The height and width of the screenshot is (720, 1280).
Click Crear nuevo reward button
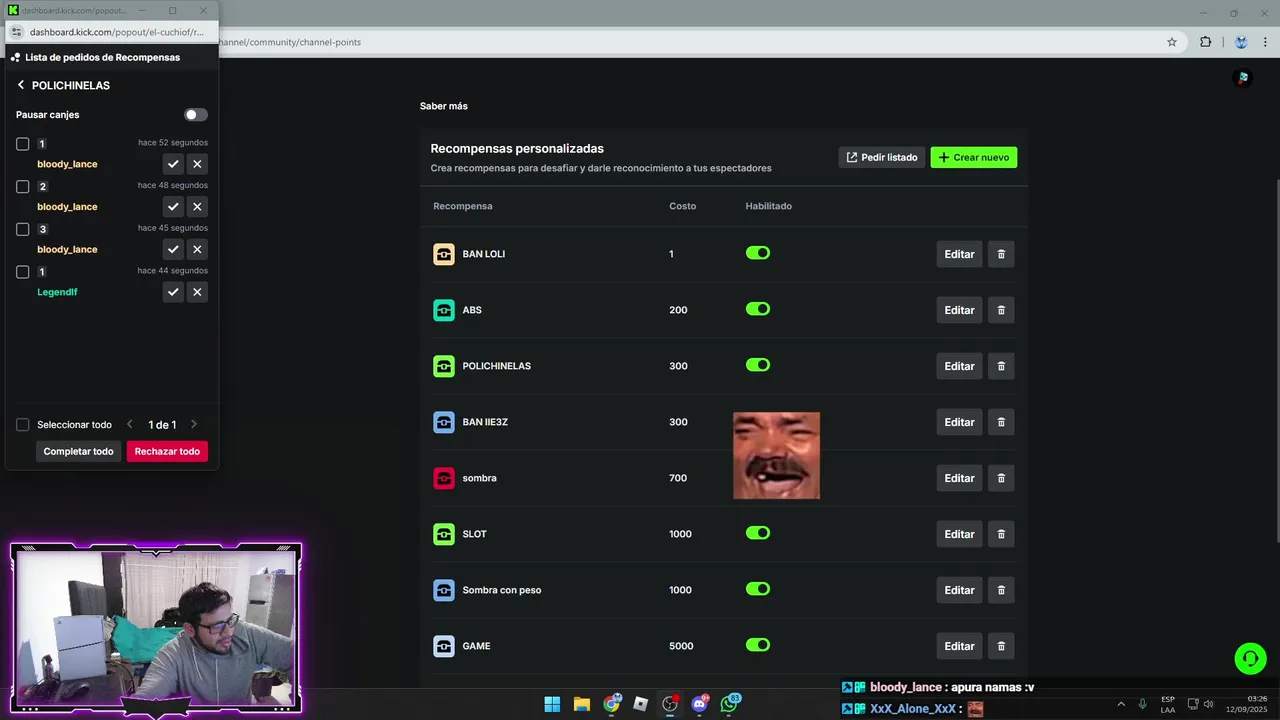[x=974, y=157]
